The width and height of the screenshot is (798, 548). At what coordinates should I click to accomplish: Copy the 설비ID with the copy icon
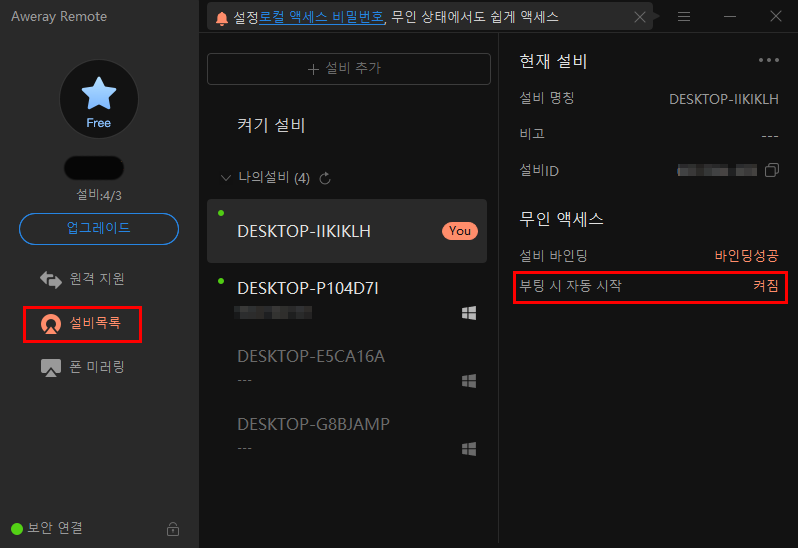tap(772, 170)
